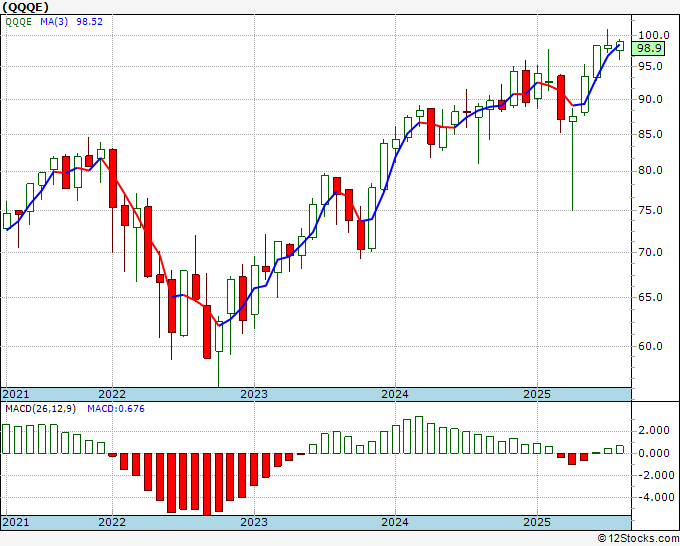Click the last green MACD histogram bar

(620, 449)
